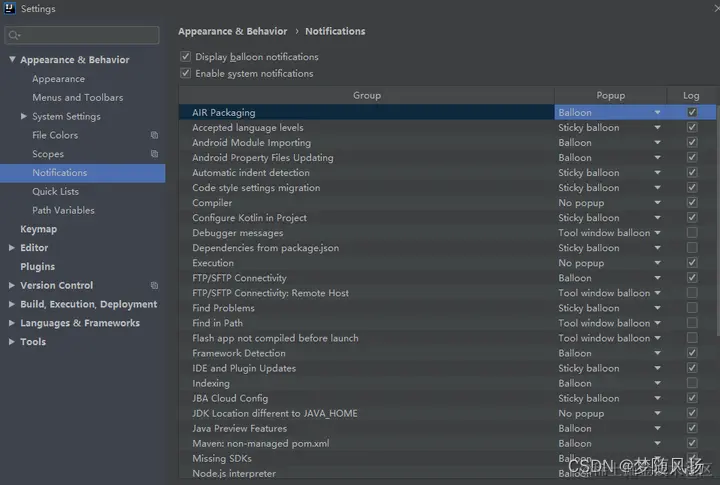Expand Version Control section arrow
720x485 pixels.
(x=12, y=285)
